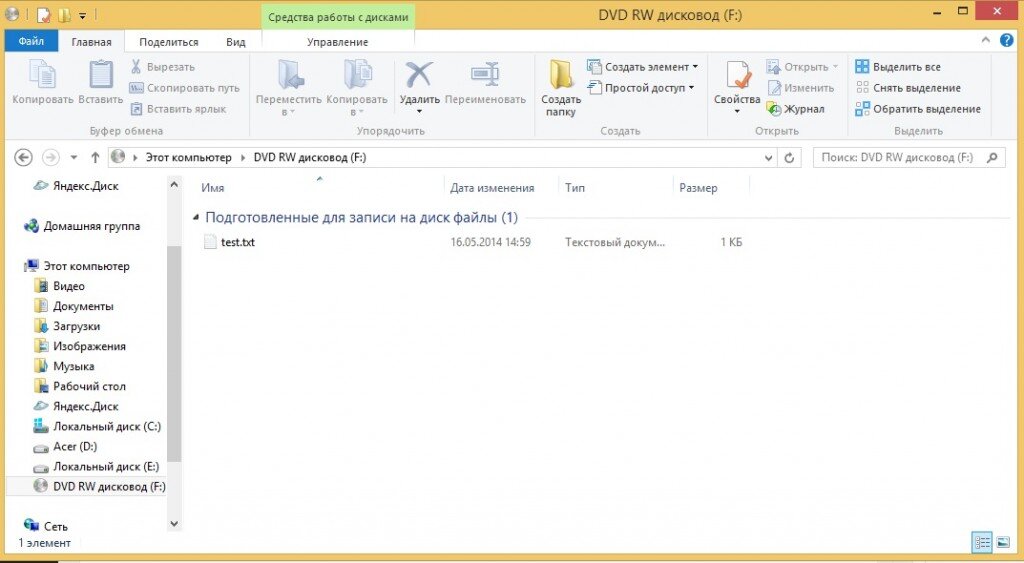Click Вырезать scissors icon

[x=136, y=67]
